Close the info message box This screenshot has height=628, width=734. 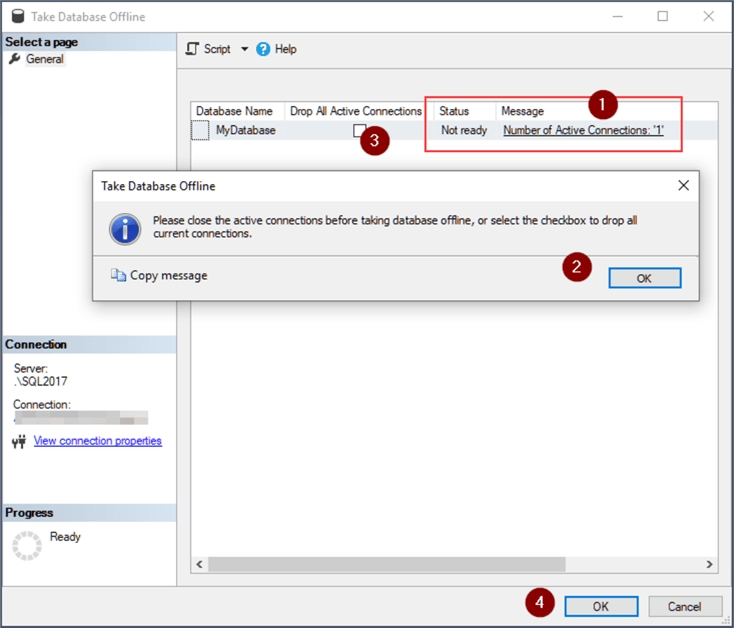click(x=683, y=186)
